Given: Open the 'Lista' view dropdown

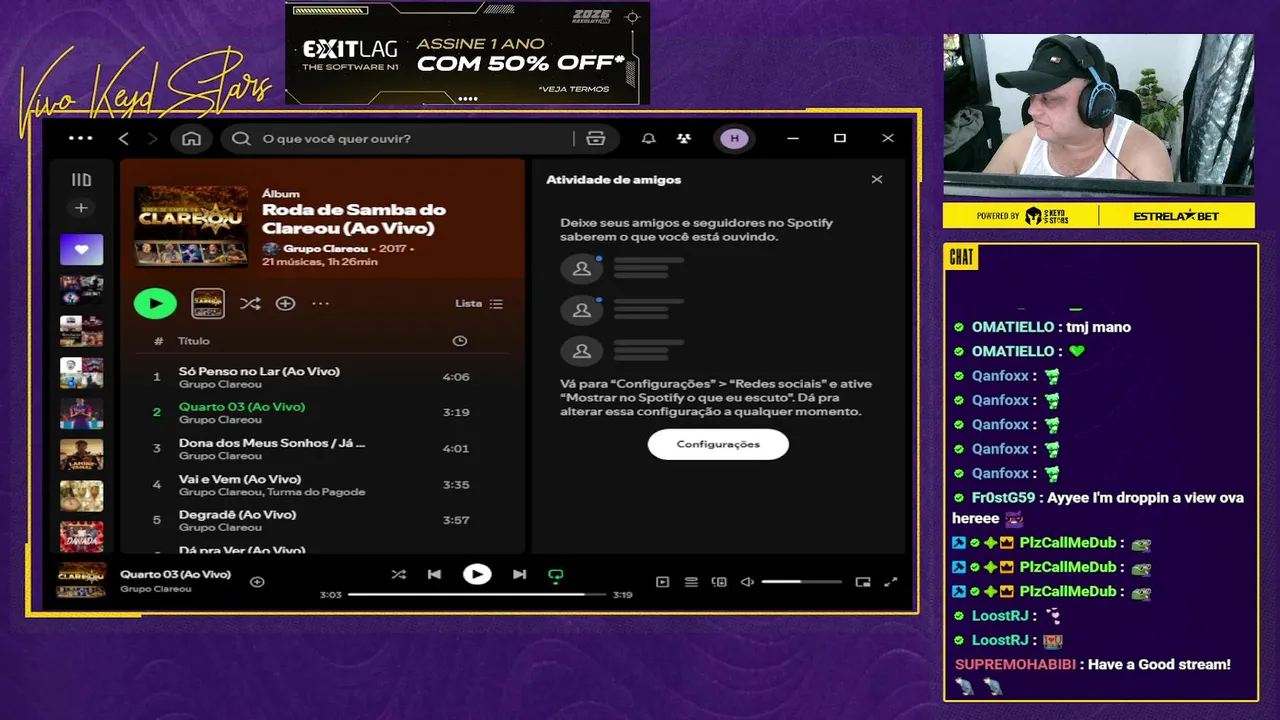Looking at the screenshot, I should 479,303.
